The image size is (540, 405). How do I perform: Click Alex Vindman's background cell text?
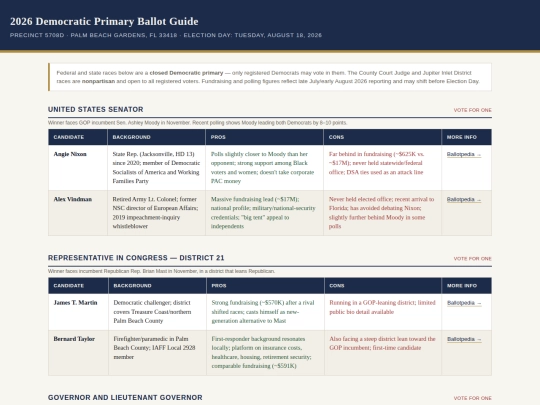click(155, 213)
